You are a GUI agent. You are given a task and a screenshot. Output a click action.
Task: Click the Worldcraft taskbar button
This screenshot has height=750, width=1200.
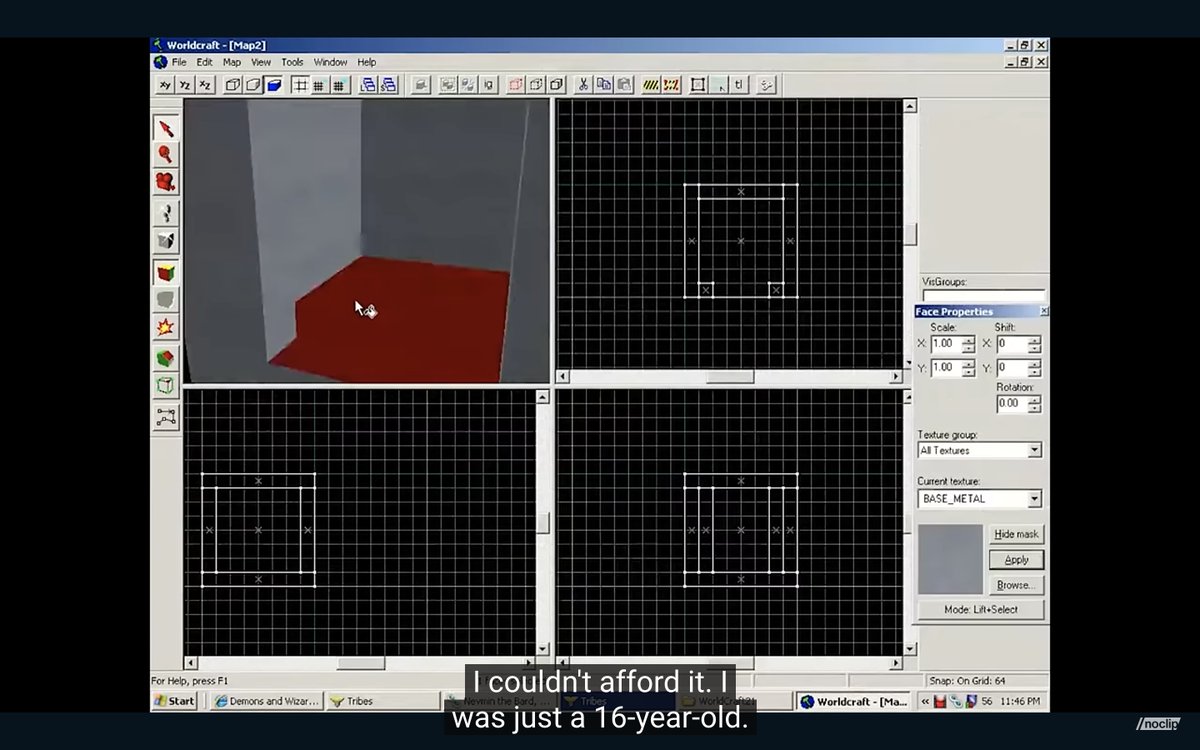[856, 701]
